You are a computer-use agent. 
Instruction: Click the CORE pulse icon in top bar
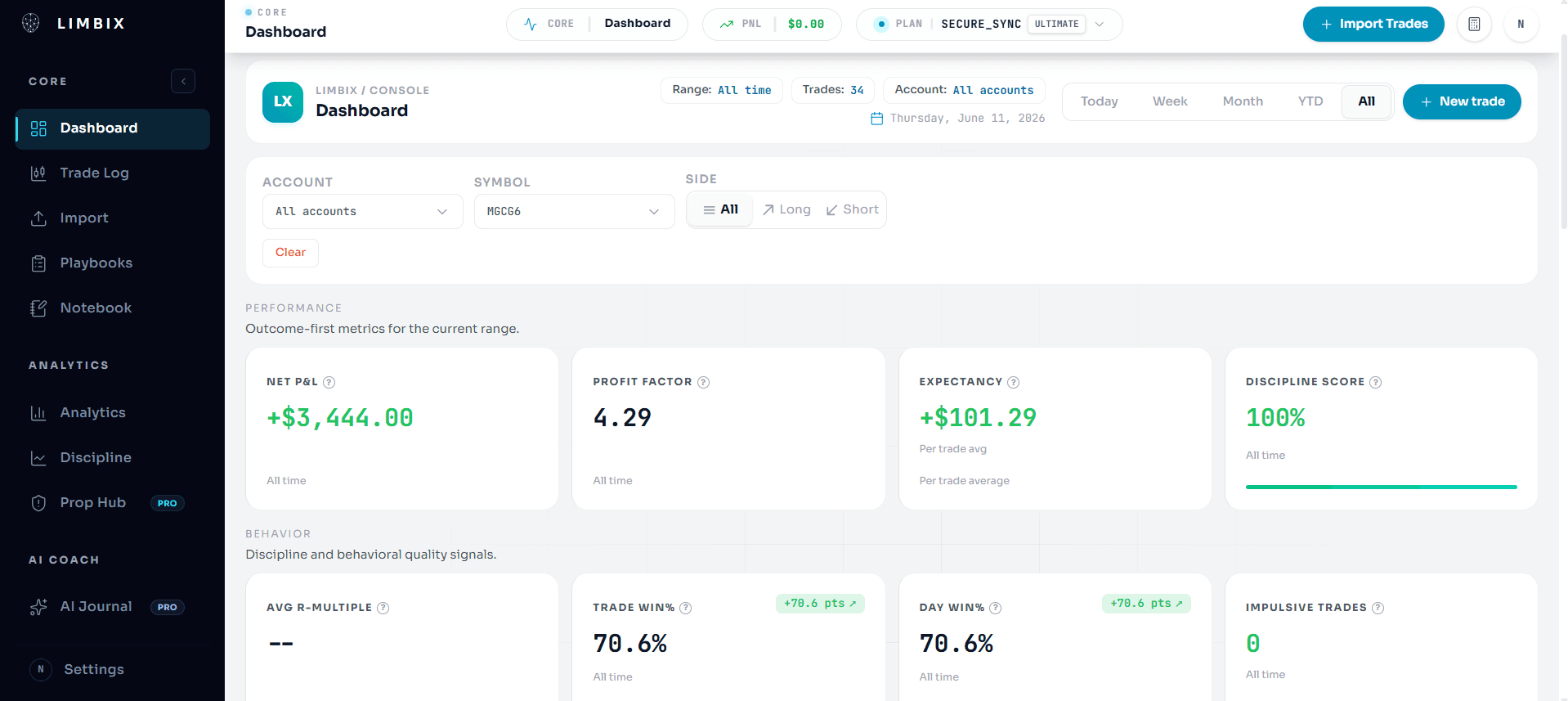tap(531, 24)
